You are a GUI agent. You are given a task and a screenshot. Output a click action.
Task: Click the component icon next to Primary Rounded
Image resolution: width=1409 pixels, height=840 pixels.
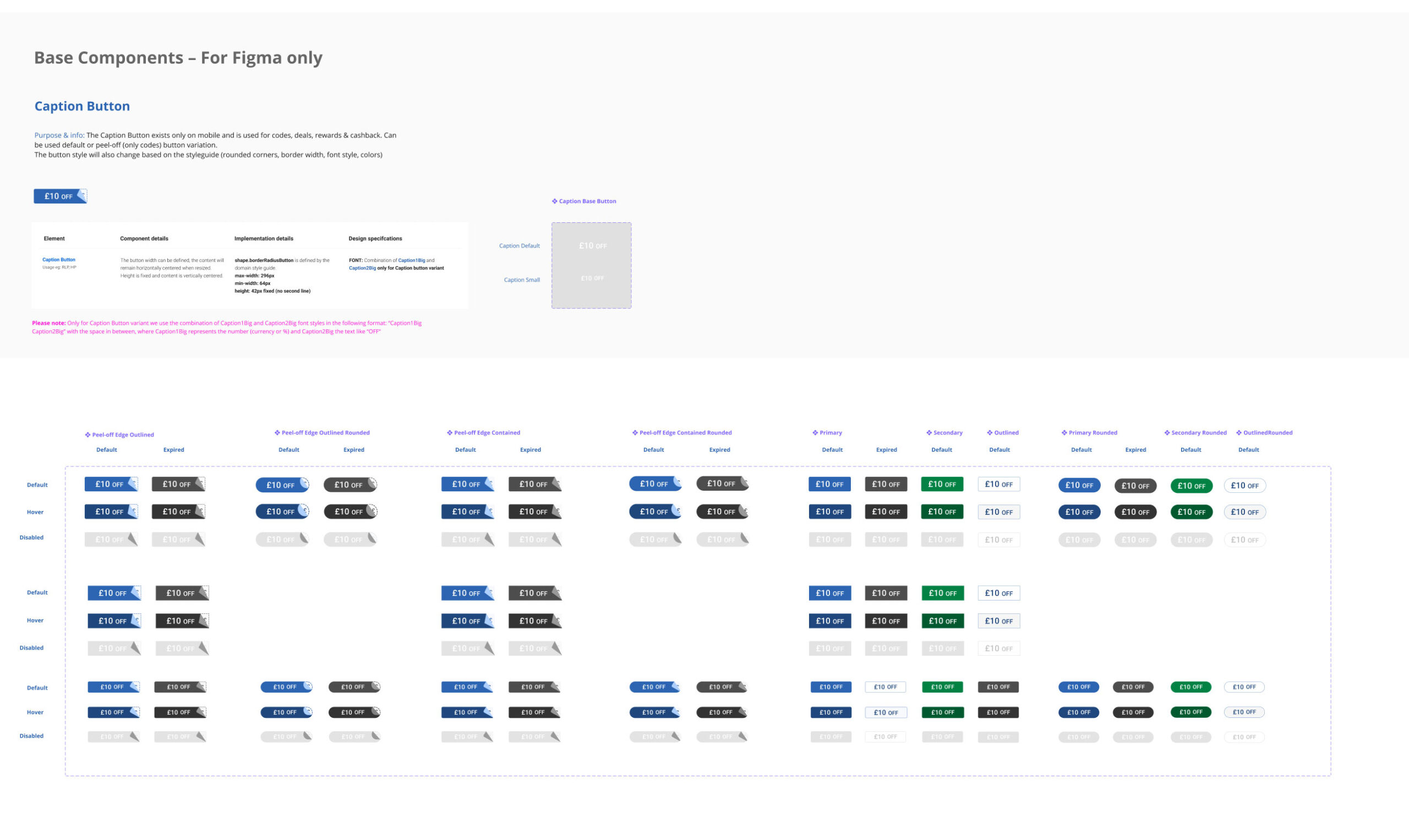(x=1064, y=432)
